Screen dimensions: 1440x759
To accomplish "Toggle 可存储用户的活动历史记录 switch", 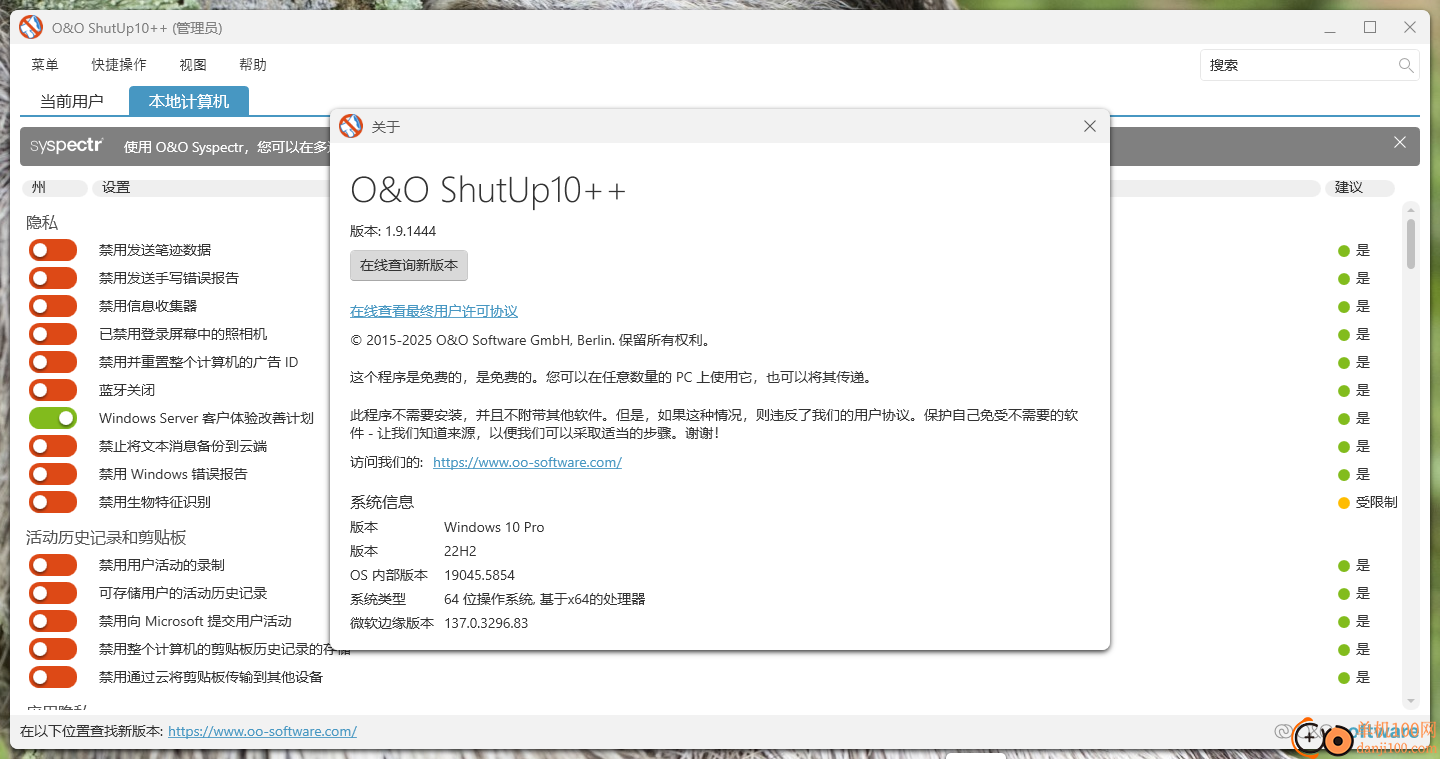I will click(x=53, y=593).
